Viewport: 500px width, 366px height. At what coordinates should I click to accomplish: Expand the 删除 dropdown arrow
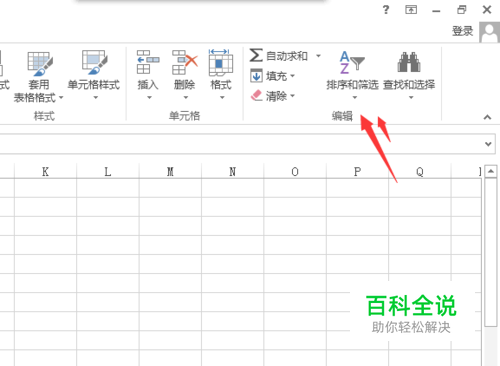click(x=186, y=98)
